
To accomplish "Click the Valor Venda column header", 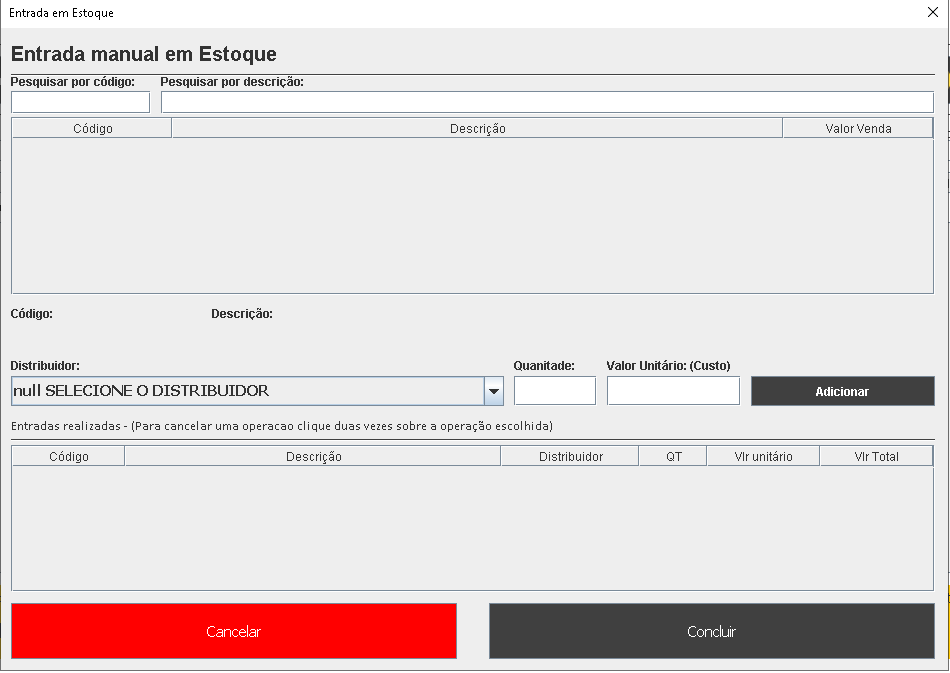I will tap(857, 129).
